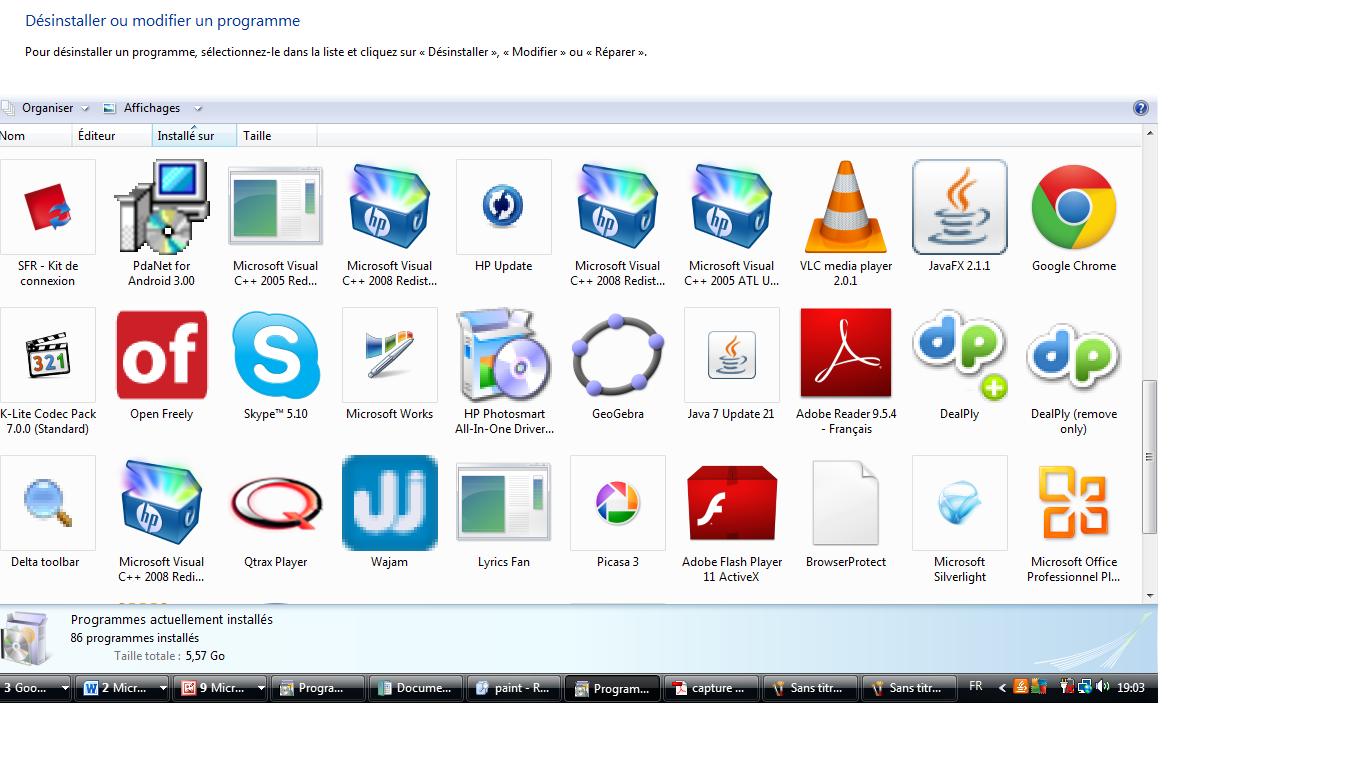
Task: Click the vertical scrollbar thumb
Action: (x=1150, y=457)
